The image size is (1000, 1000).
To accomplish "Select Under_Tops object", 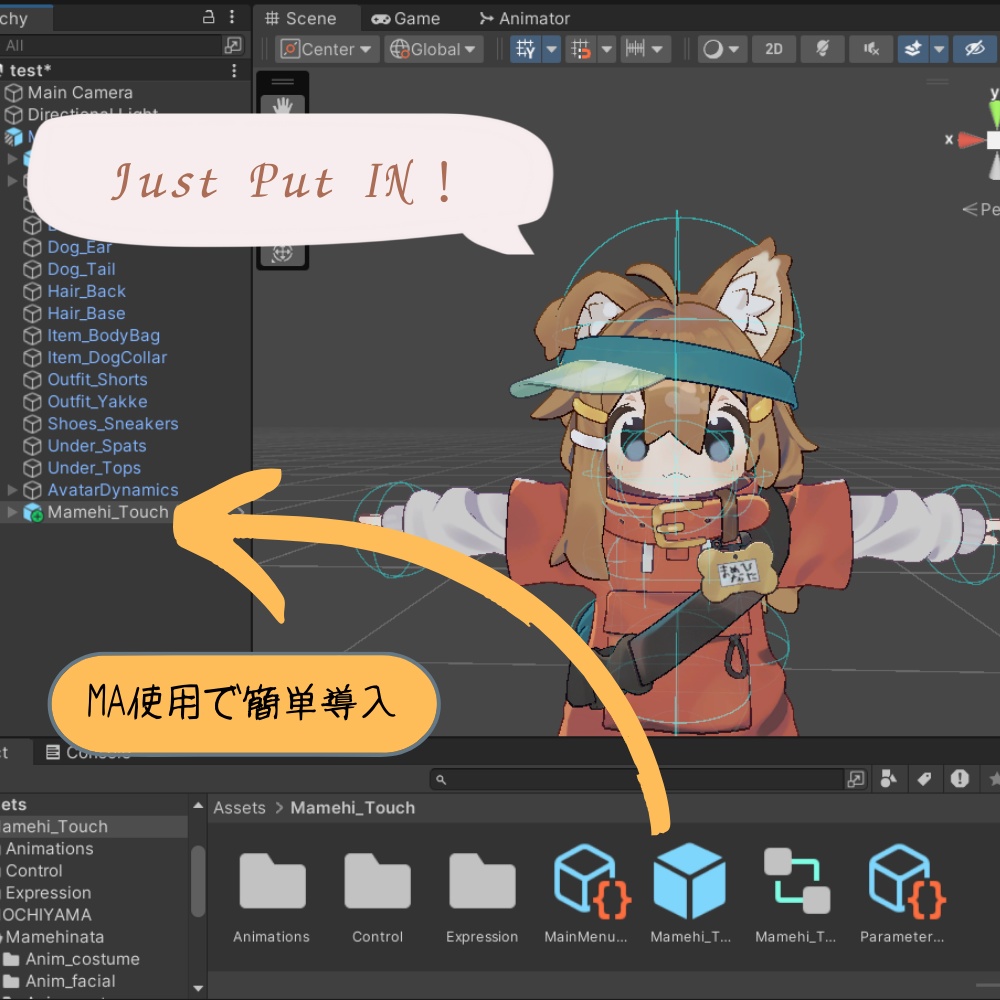I will tap(94, 468).
